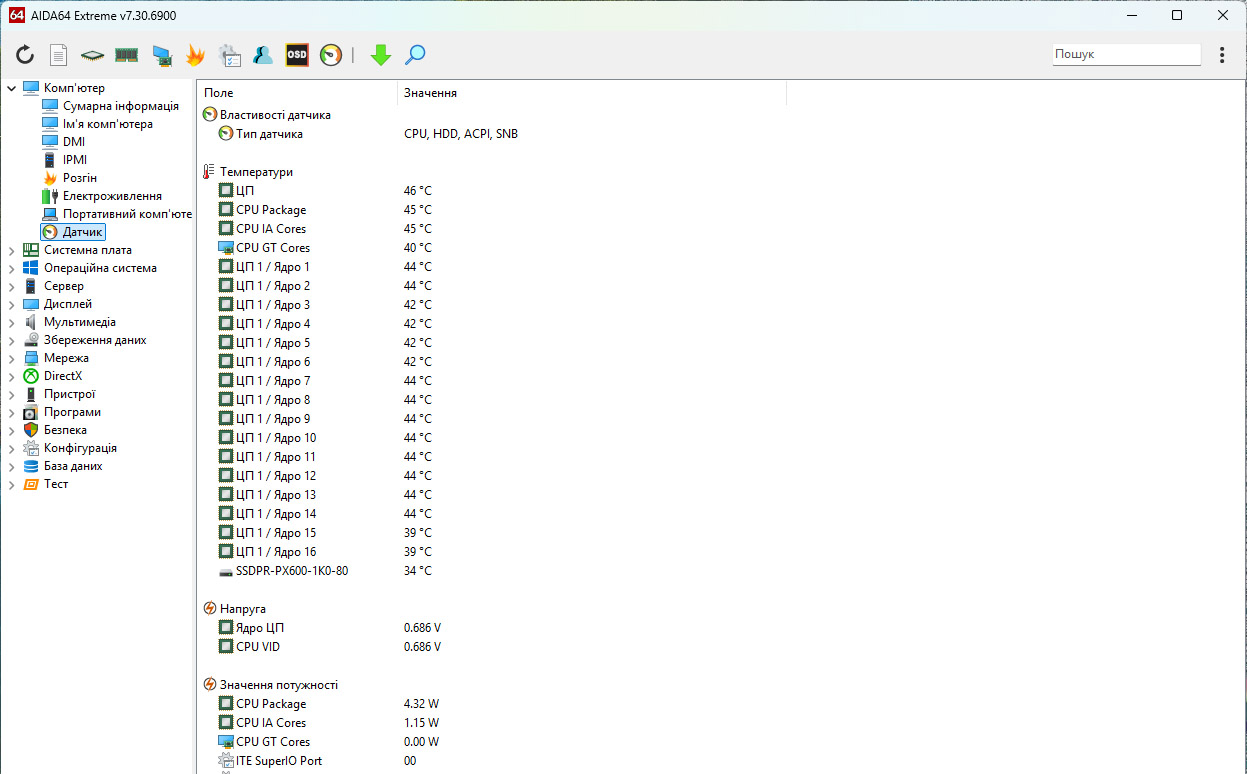Click the green Xbox icon beside DirectX
The width and height of the screenshot is (1247, 774).
click(x=30, y=376)
